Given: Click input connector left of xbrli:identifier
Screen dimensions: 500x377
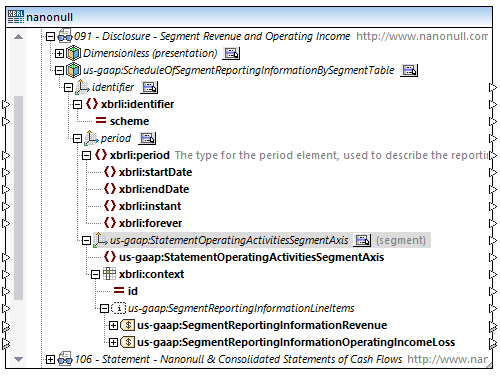Looking at the screenshot, I should tap(6, 104).
